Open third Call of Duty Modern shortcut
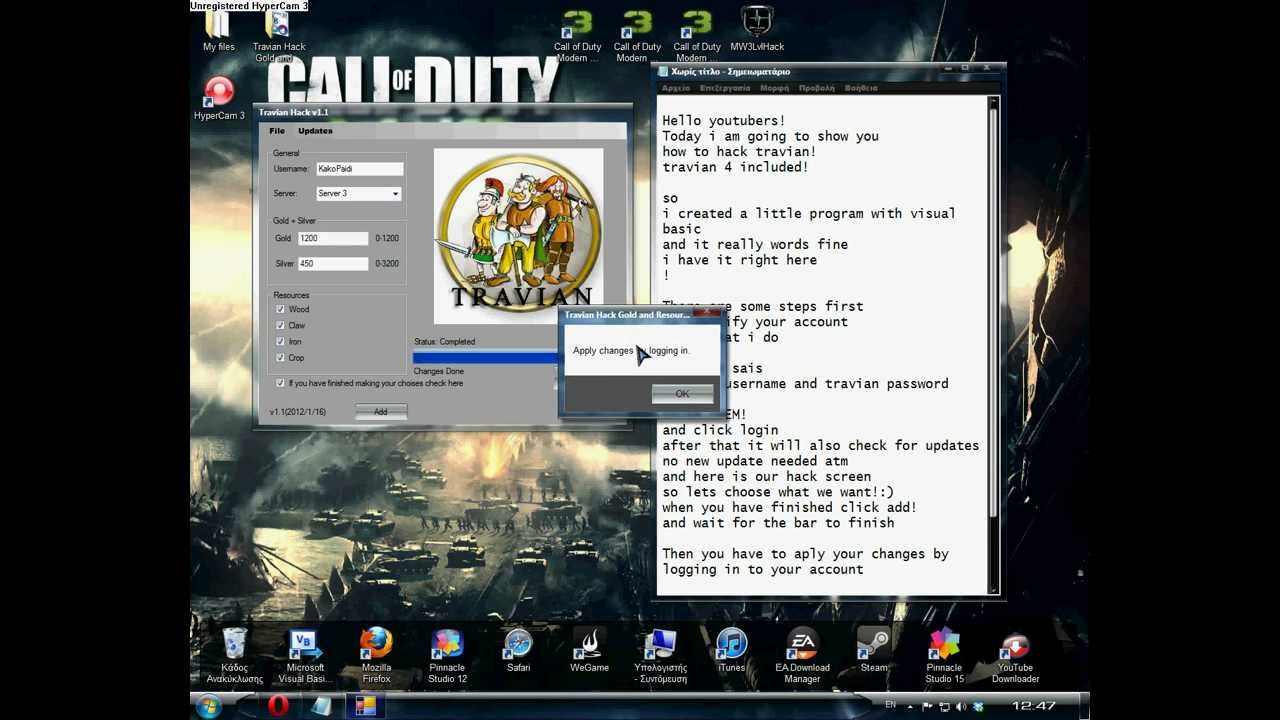Screen dimensions: 1280x720 tap(697, 35)
